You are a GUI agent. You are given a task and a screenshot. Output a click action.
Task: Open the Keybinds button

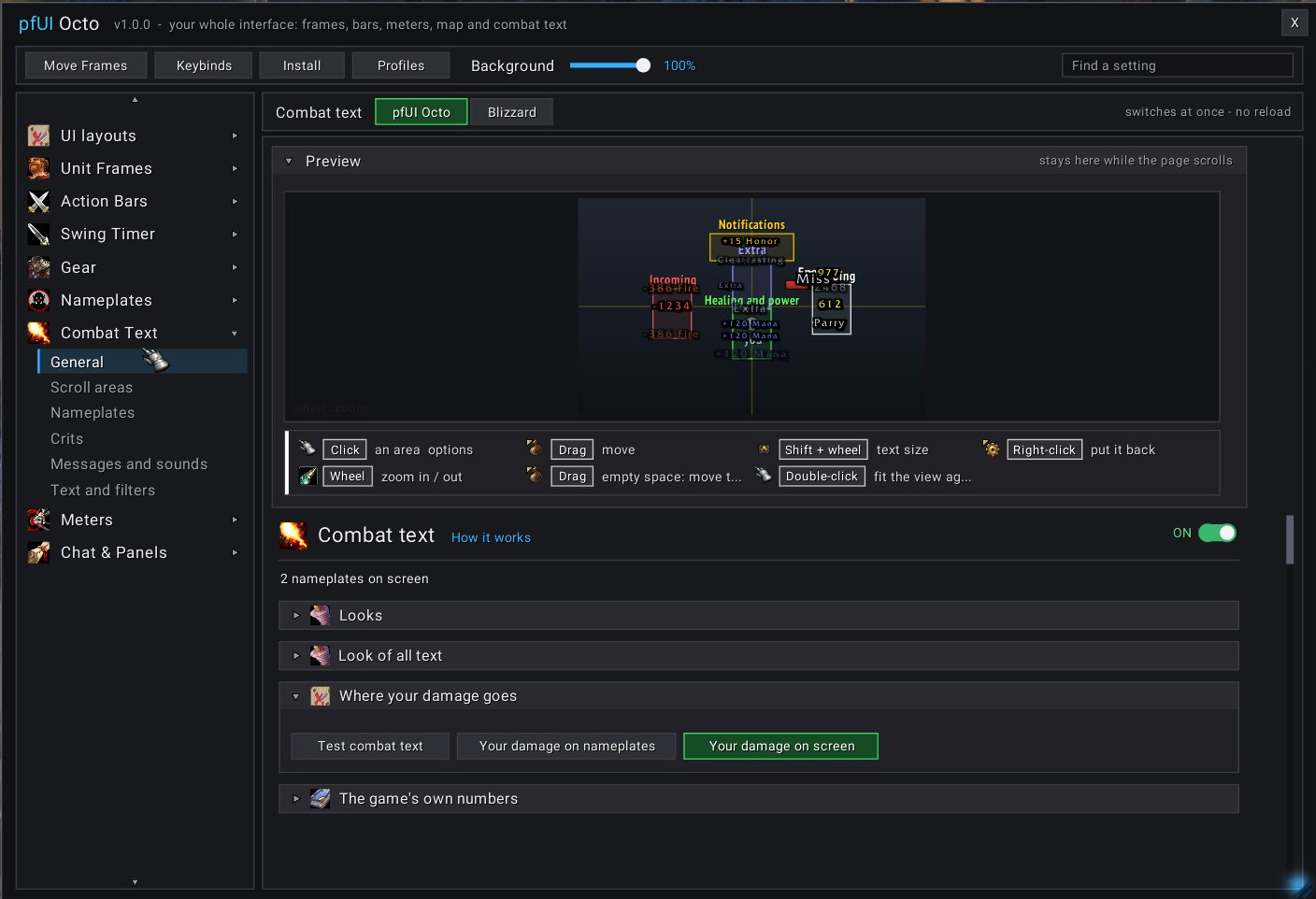[x=204, y=65]
